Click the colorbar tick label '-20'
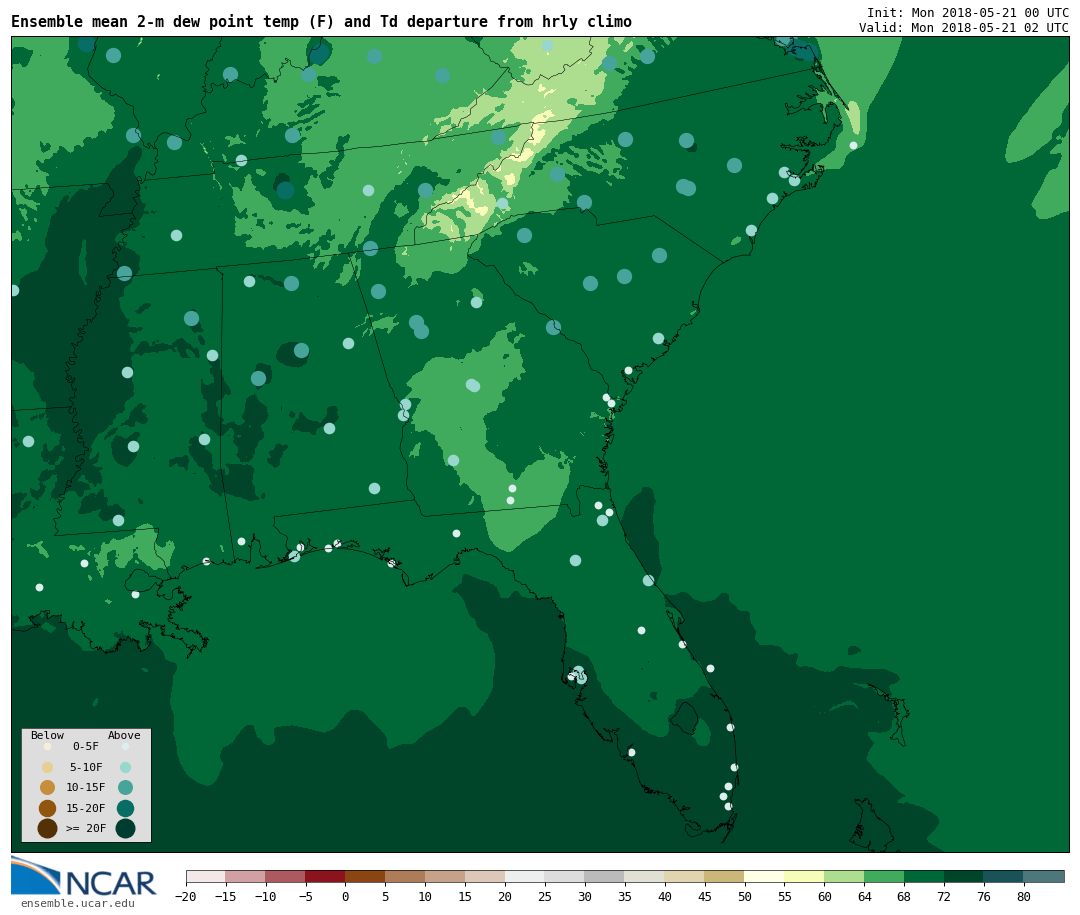1080x915 pixels. tap(185, 896)
